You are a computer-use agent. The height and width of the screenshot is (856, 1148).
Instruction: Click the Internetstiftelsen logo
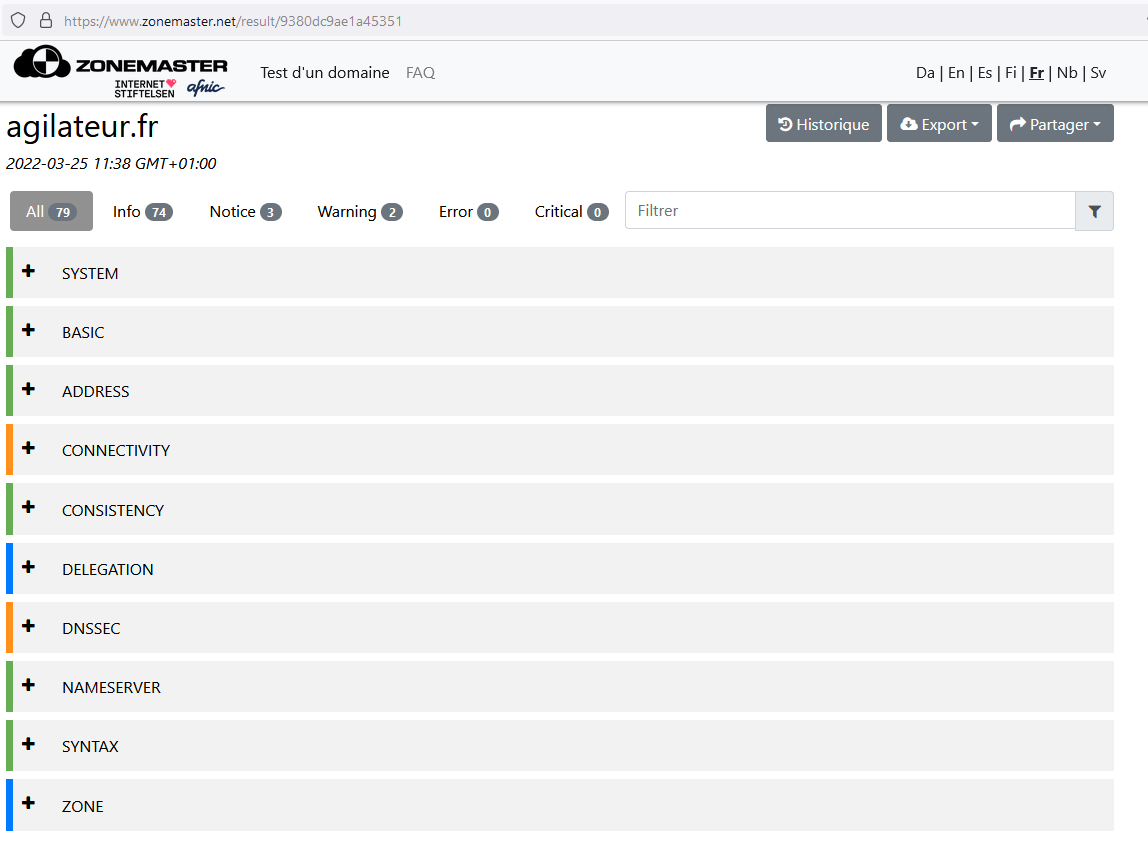145,88
